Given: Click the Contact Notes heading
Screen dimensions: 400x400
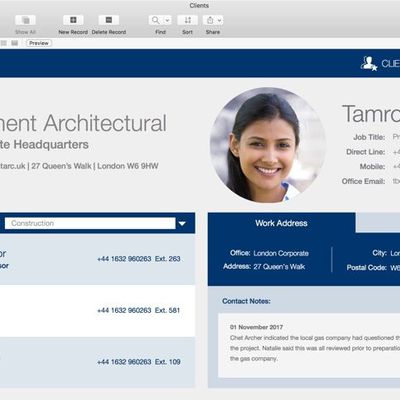Looking at the screenshot, I should pyautogui.click(x=246, y=301).
